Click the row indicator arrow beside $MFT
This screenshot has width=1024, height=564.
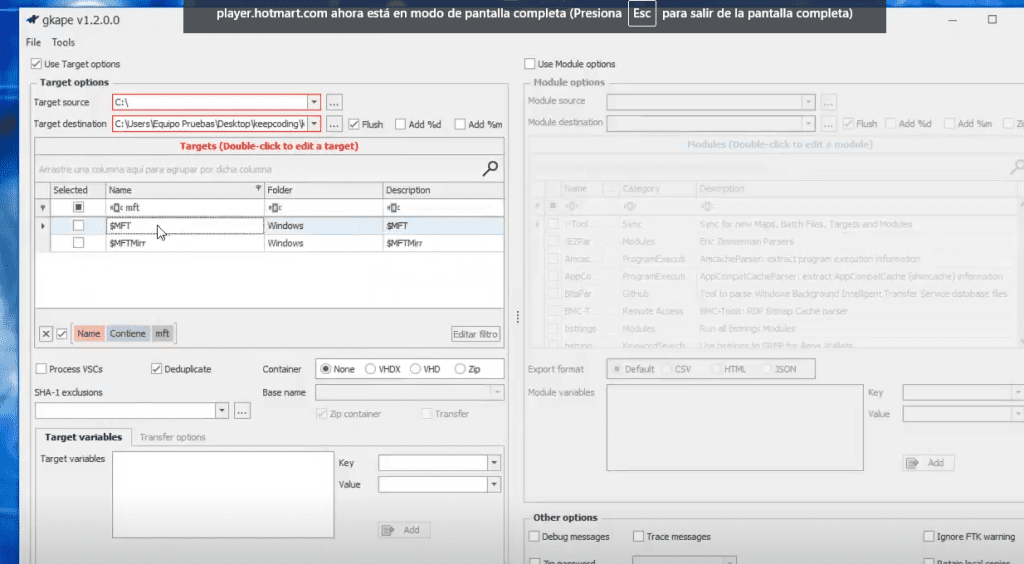(x=43, y=226)
